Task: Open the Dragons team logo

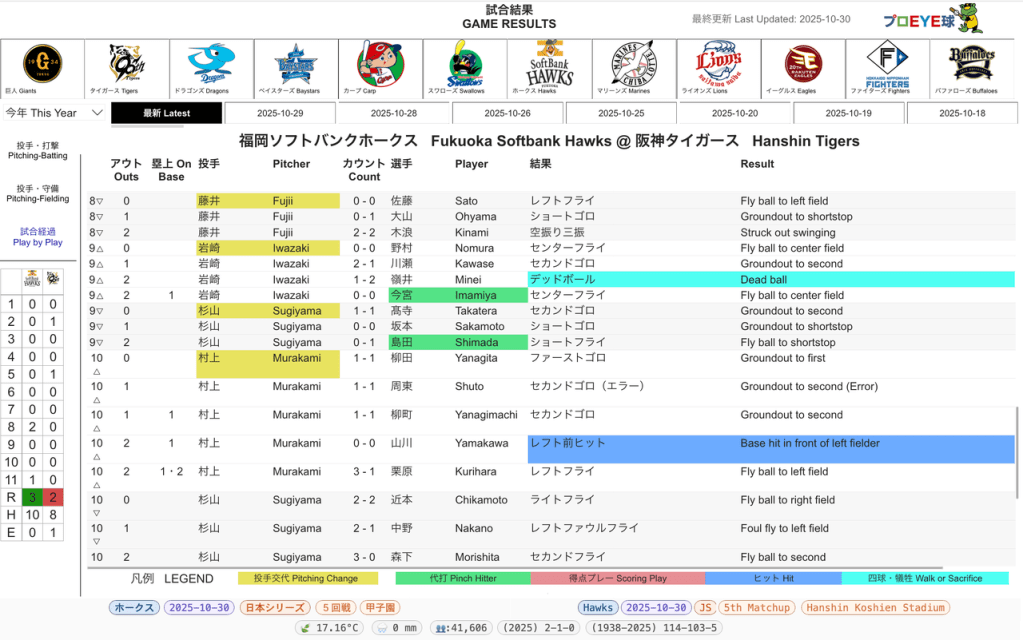Action: pos(210,66)
